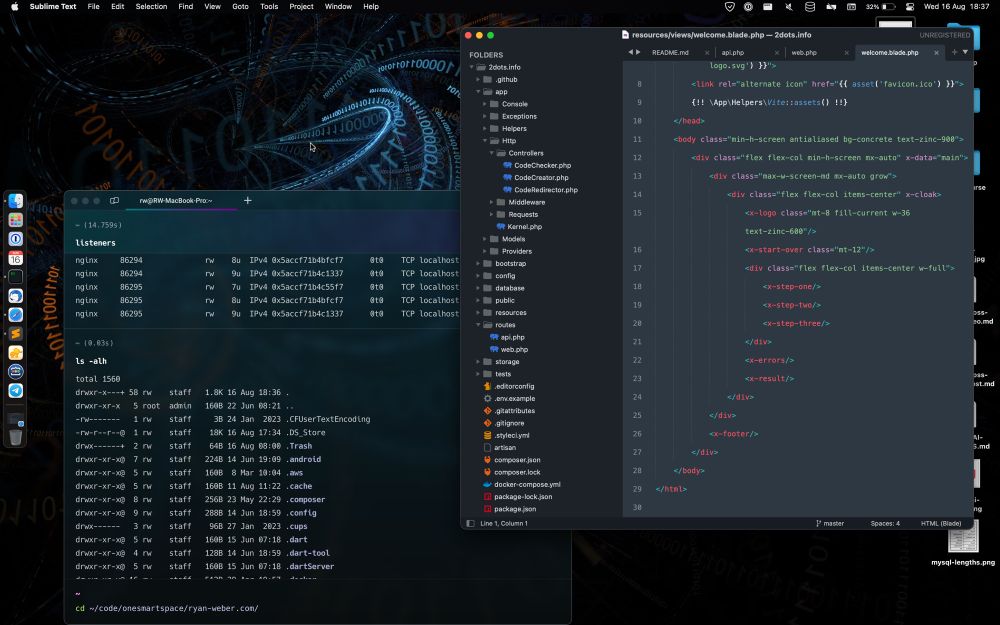Screen dimensions: 1000x625
Task: Switch to the README.md tab
Action: [670, 53]
